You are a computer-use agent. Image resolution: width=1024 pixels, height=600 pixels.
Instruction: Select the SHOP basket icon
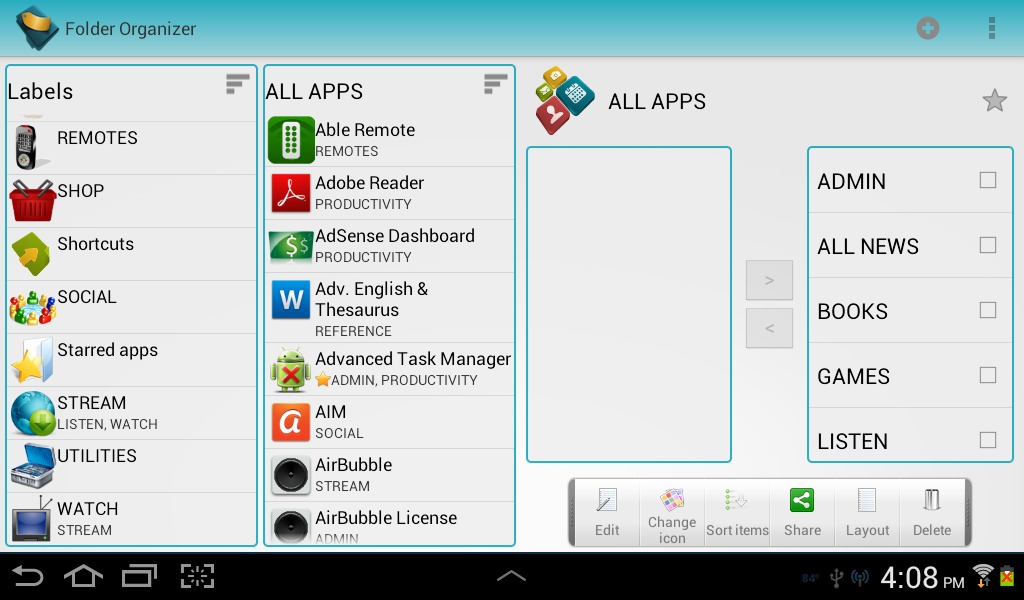(x=33, y=200)
